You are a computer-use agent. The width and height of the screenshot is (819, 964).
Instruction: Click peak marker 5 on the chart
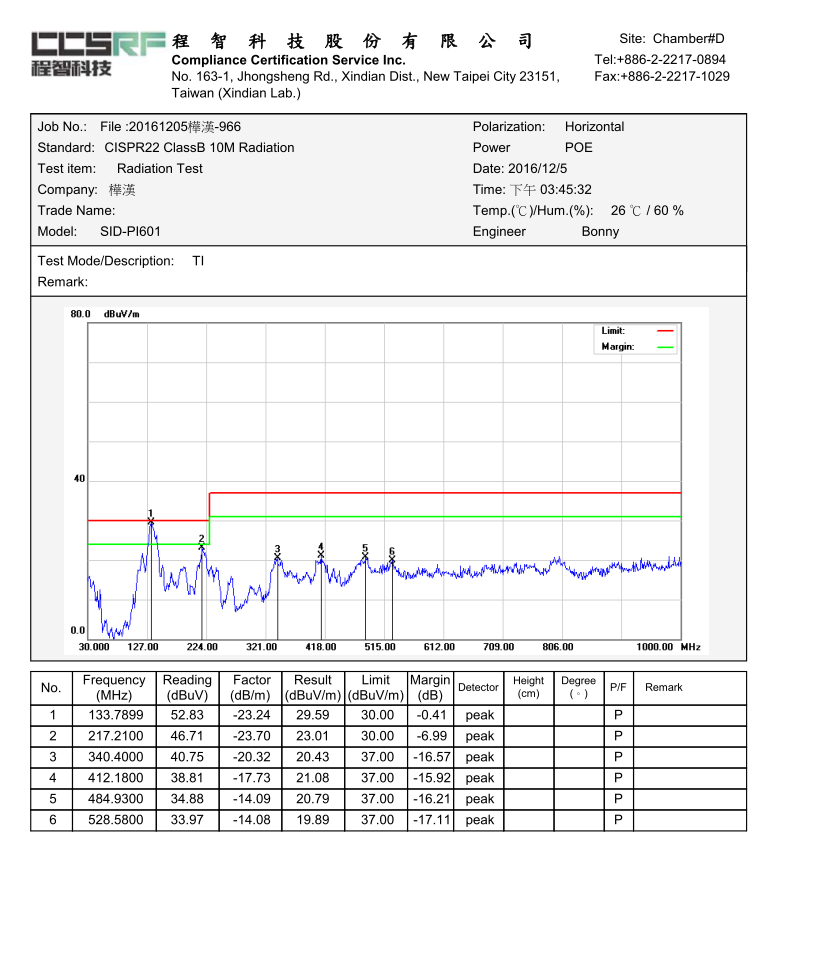(365, 555)
